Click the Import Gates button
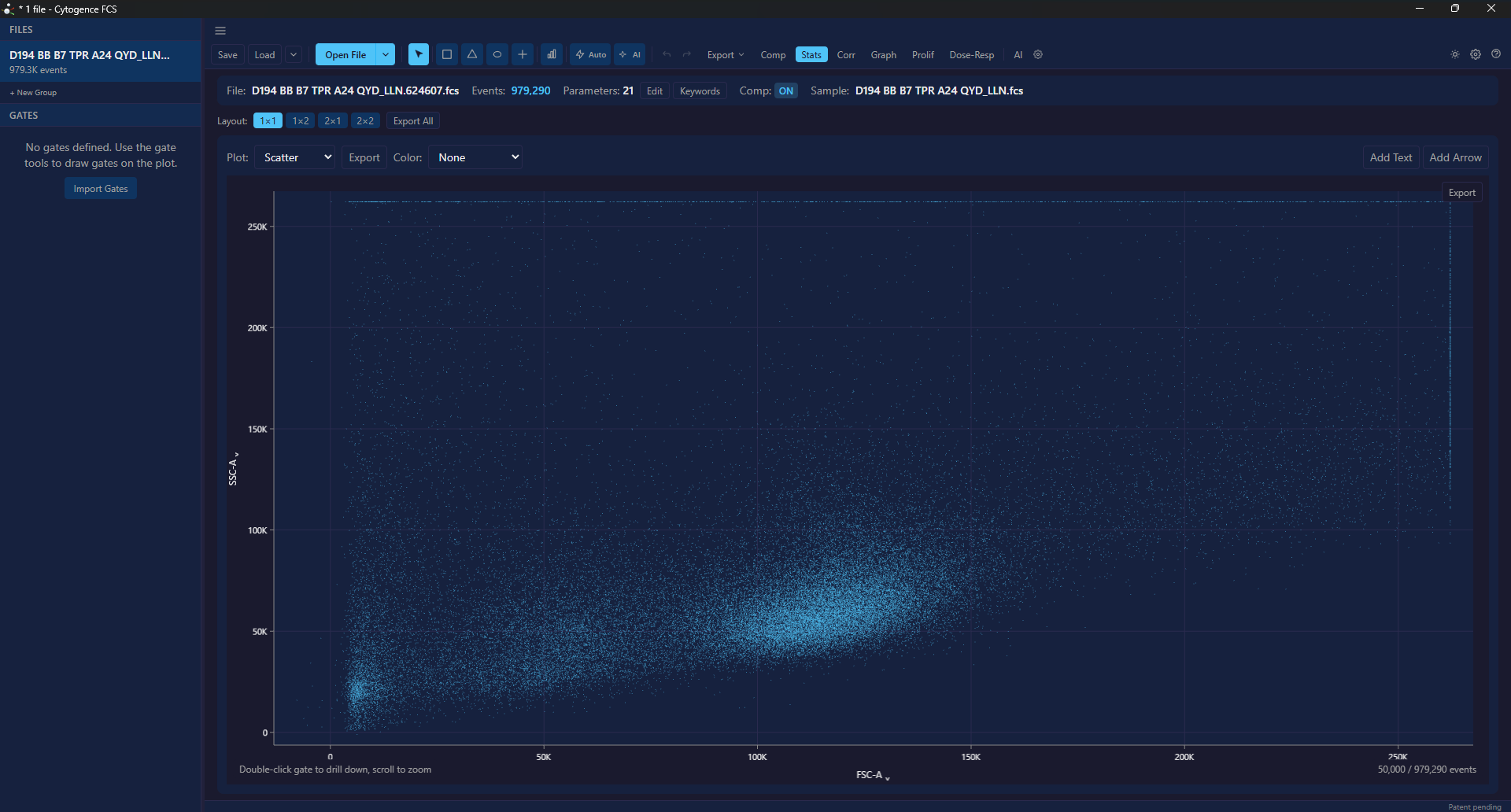This screenshot has height=812, width=1511. click(x=101, y=189)
